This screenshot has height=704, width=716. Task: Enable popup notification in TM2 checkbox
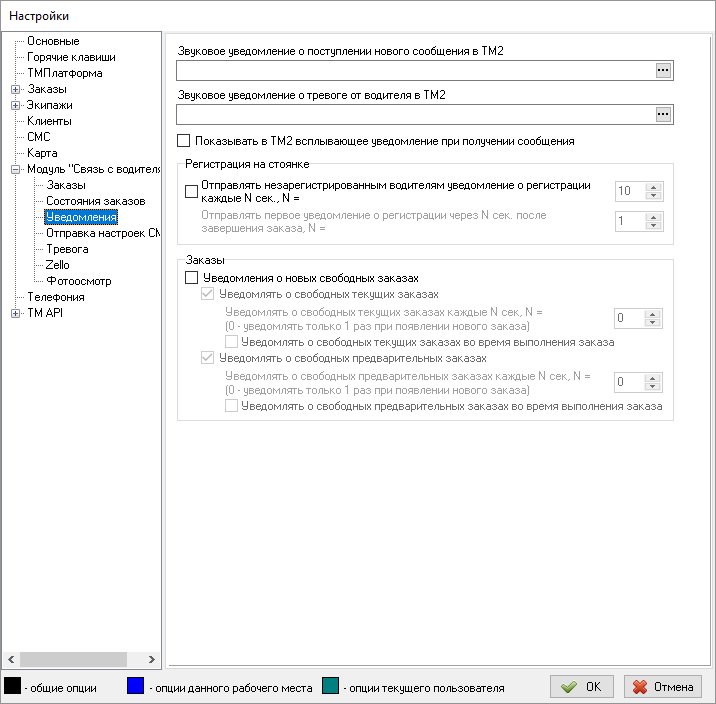[183, 141]
